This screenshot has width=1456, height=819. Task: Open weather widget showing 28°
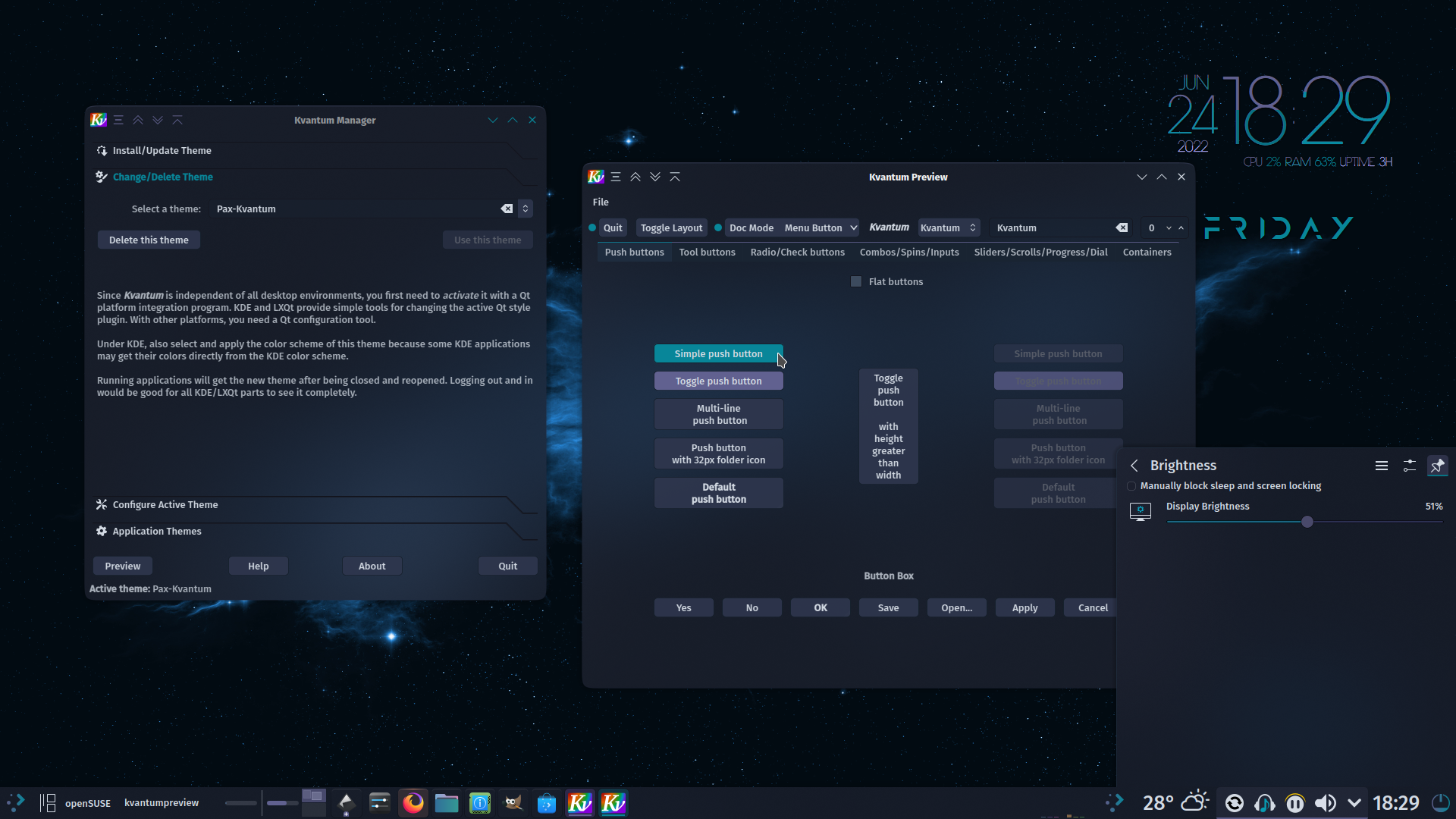coord(1176,802)
